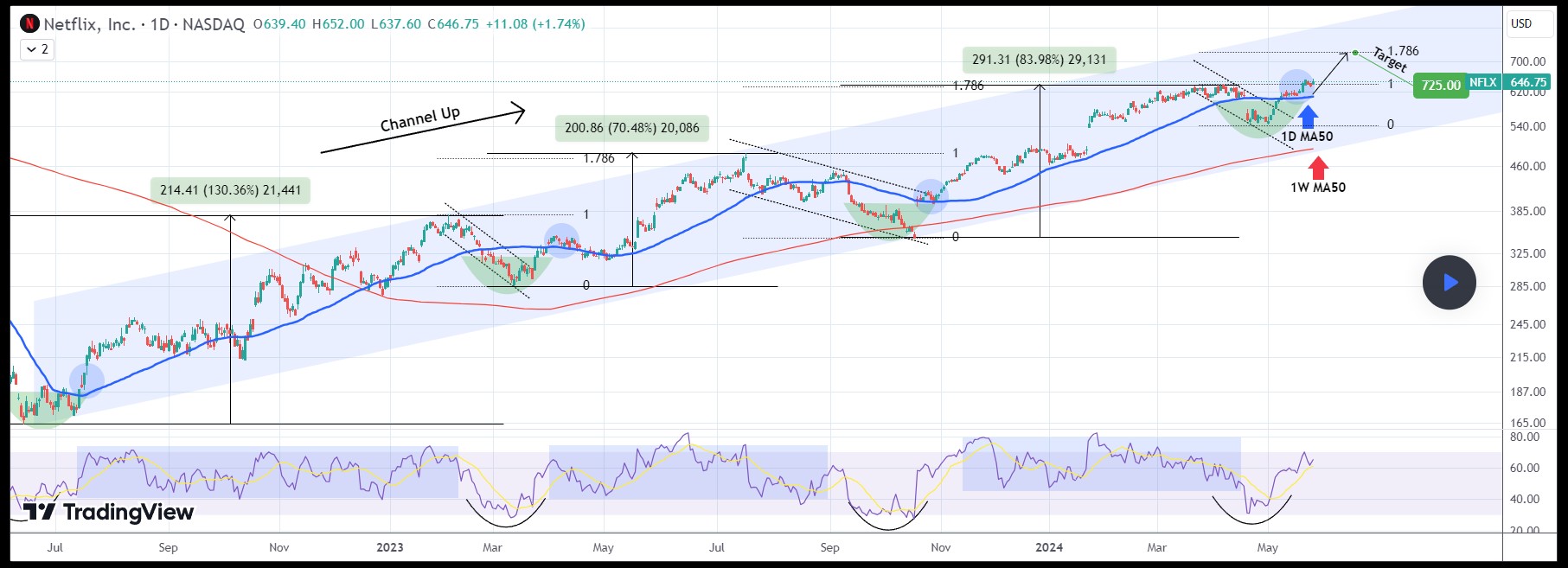
Task: Click the Channel Up text annotation
Action: [420, 119]
